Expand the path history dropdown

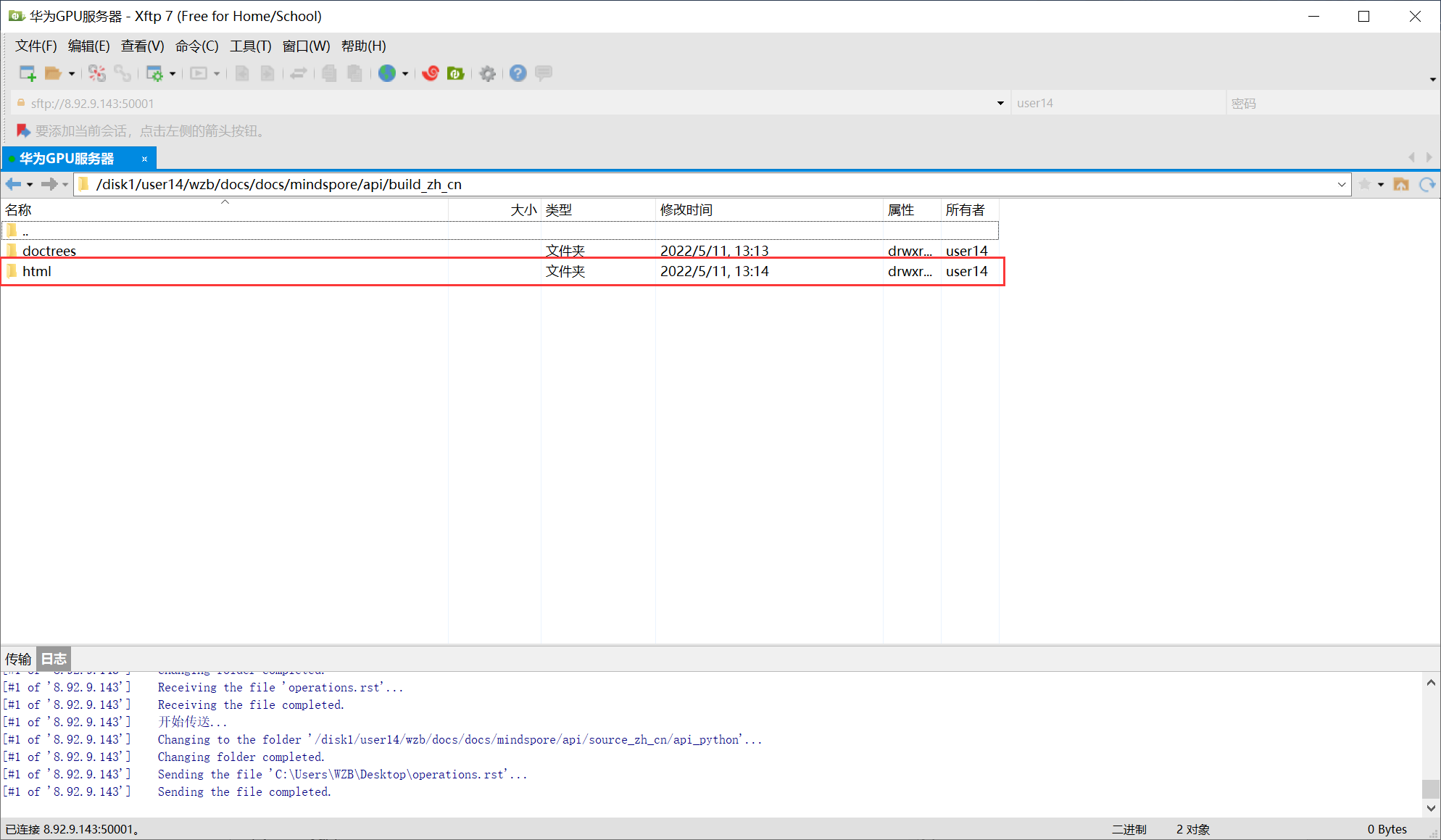pos(1342,185)
